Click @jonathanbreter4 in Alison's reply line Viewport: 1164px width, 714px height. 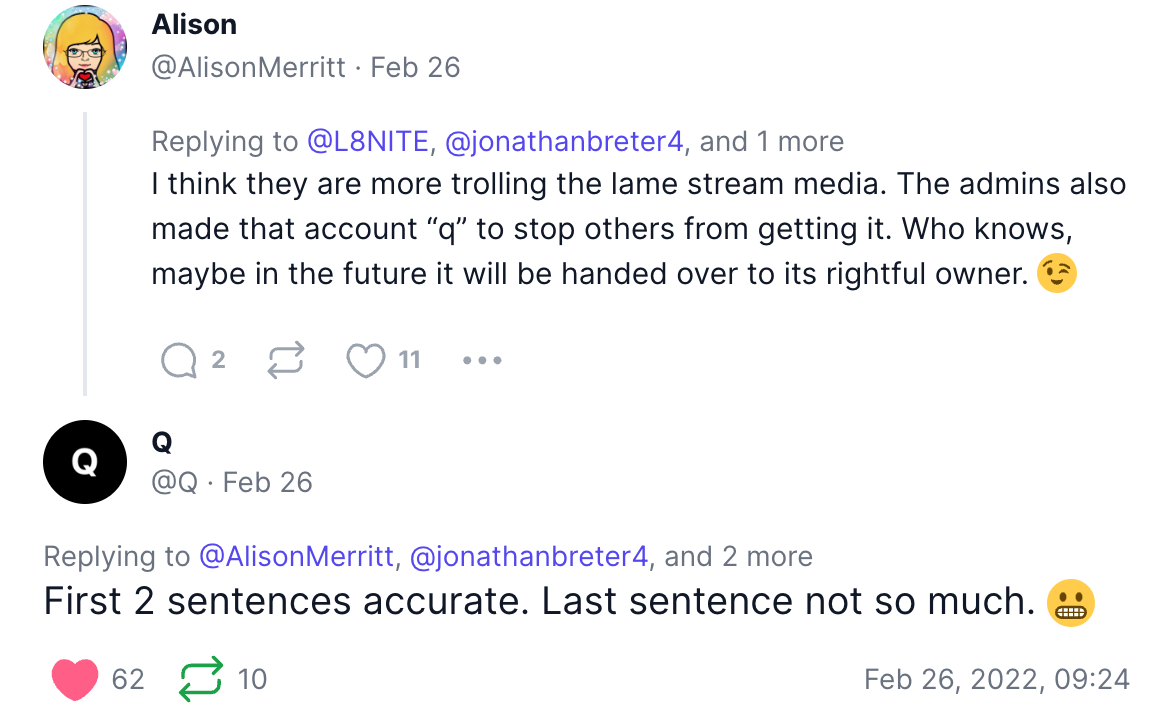click(564, 142)
